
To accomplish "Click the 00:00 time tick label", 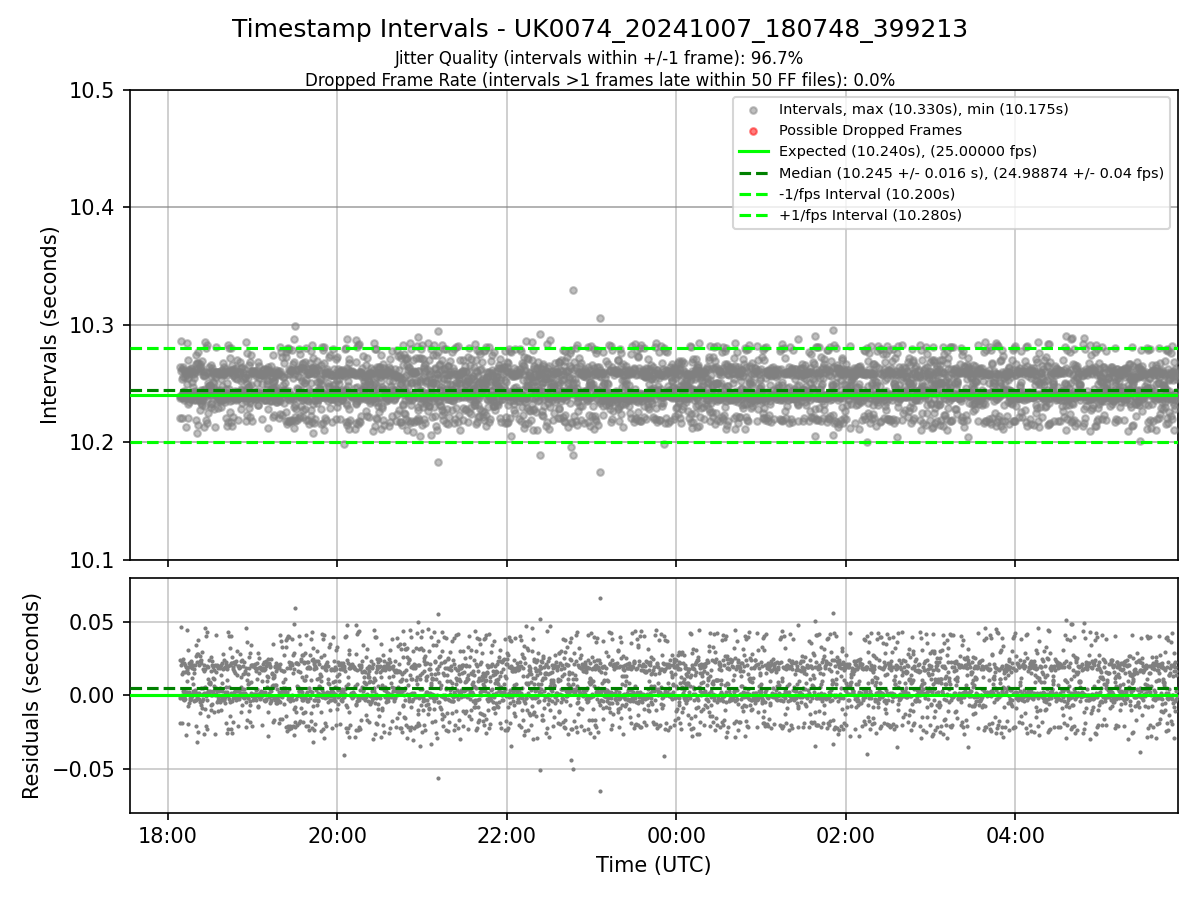I will pos(676,834).
